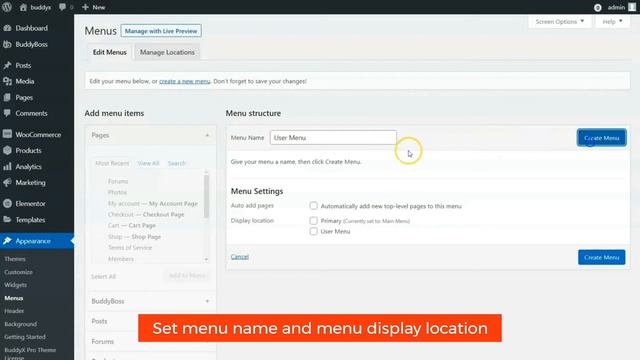Click the plus New icon
640x360 pixels.
(x=85, y=7)
